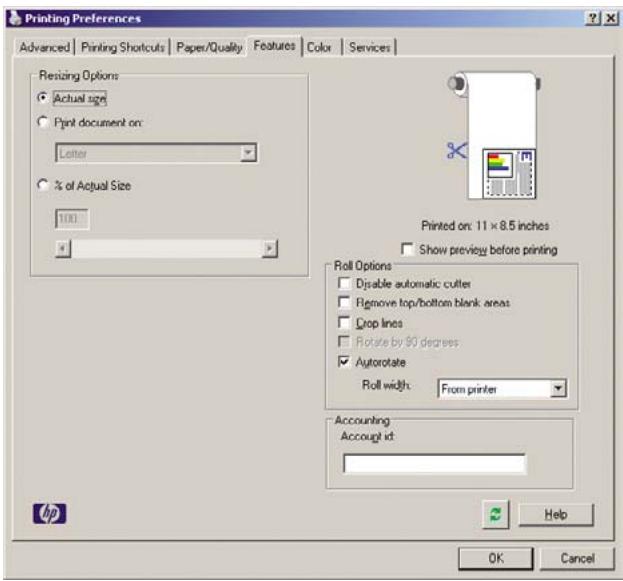Click the HP logo icon
Image resolution: width=623 pixels, height=581 pixels.
tap(50, 513)
